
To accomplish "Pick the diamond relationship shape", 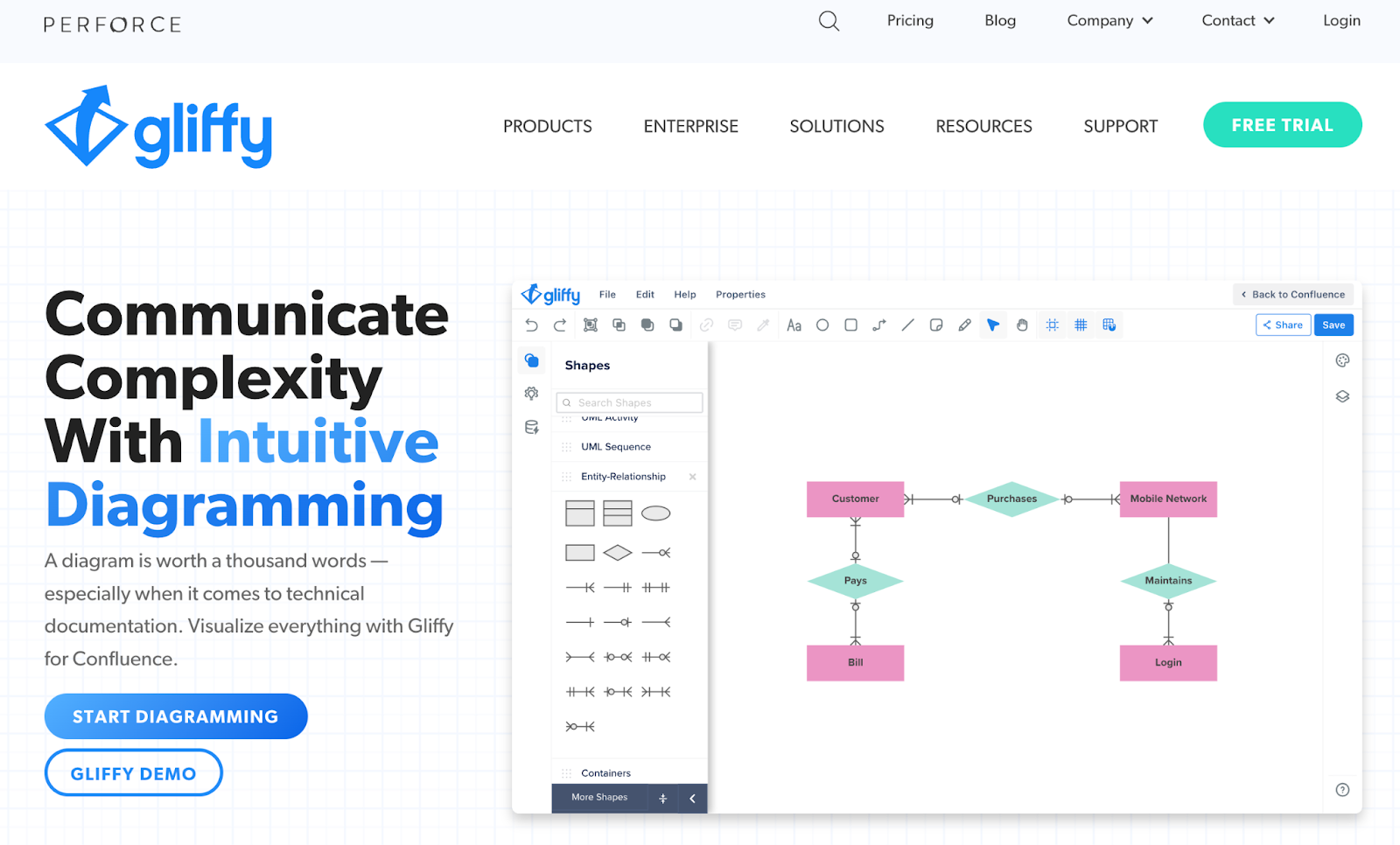I will tap(618, 553).
